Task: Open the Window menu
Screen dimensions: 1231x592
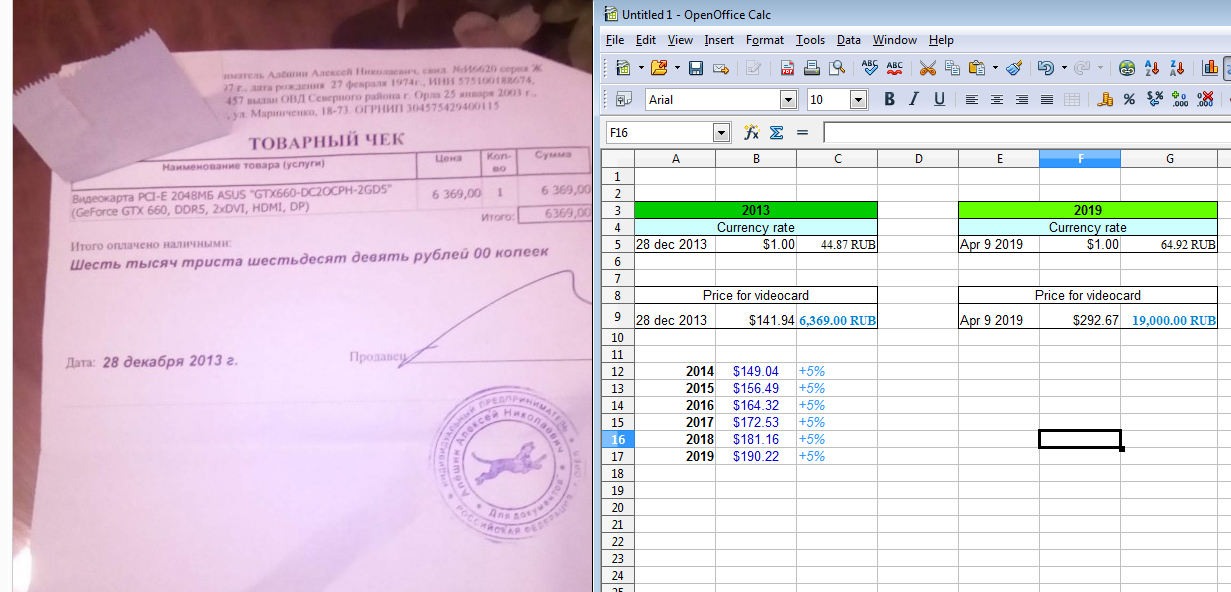Action: click(894, 40)
